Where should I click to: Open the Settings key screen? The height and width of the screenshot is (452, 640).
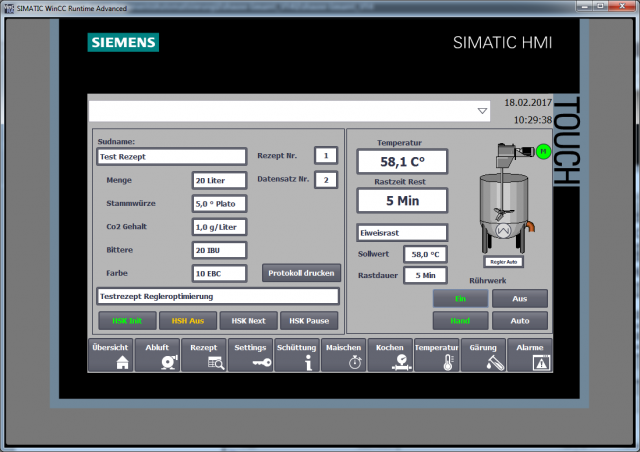pyautogui.click(x=250, y=355)
